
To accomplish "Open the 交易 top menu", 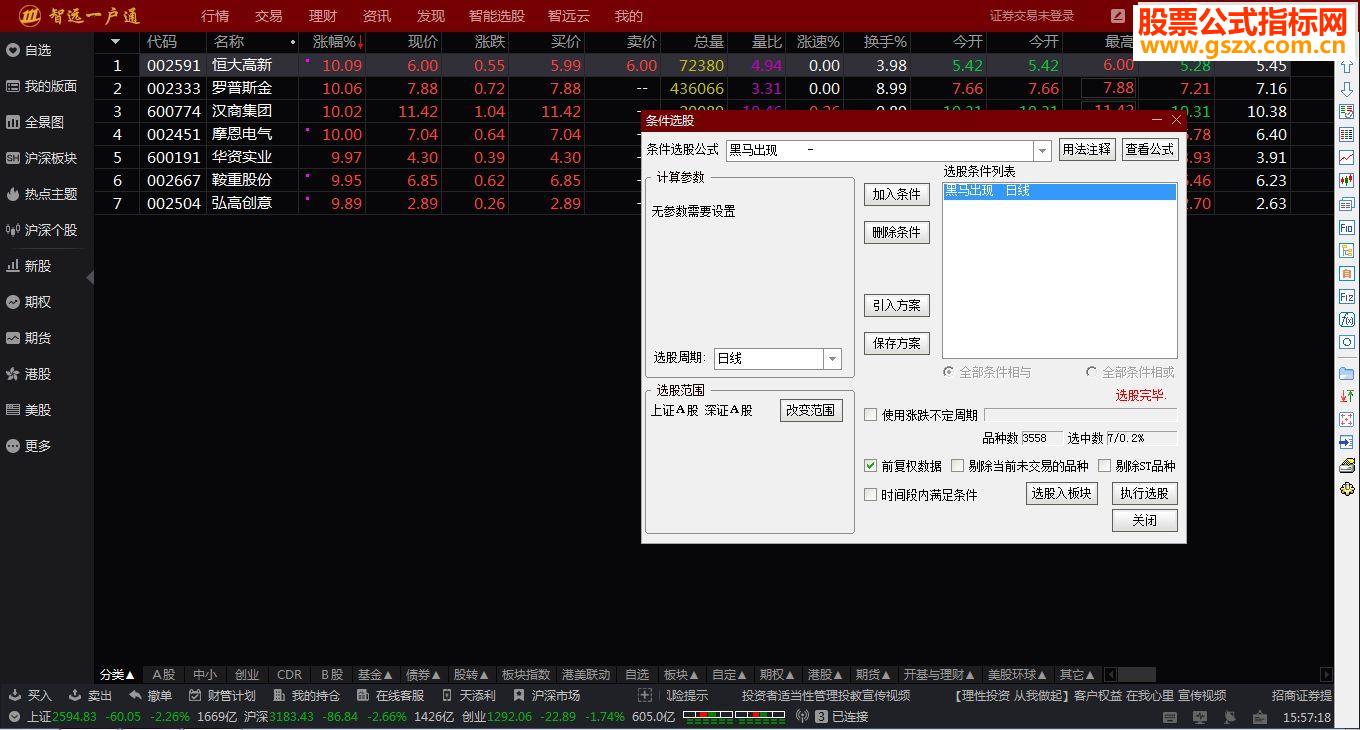I will [268, 16].
